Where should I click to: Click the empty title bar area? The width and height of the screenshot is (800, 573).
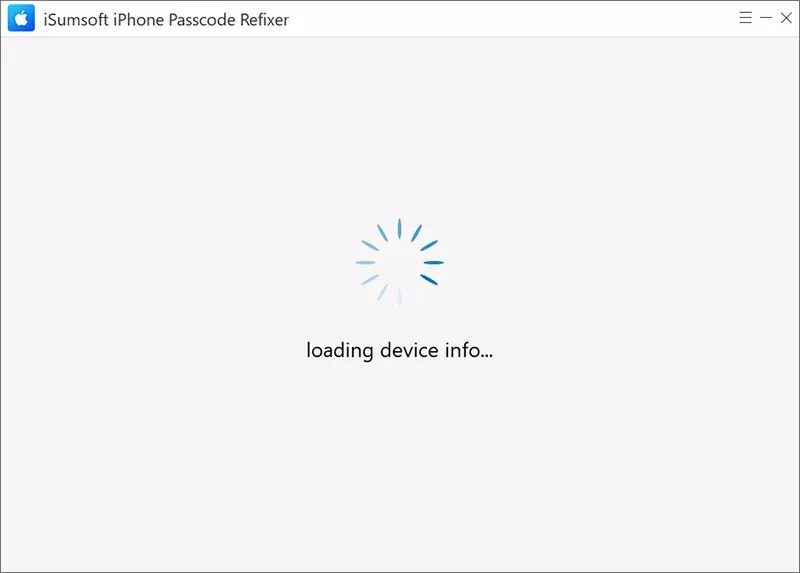(510, 18)
